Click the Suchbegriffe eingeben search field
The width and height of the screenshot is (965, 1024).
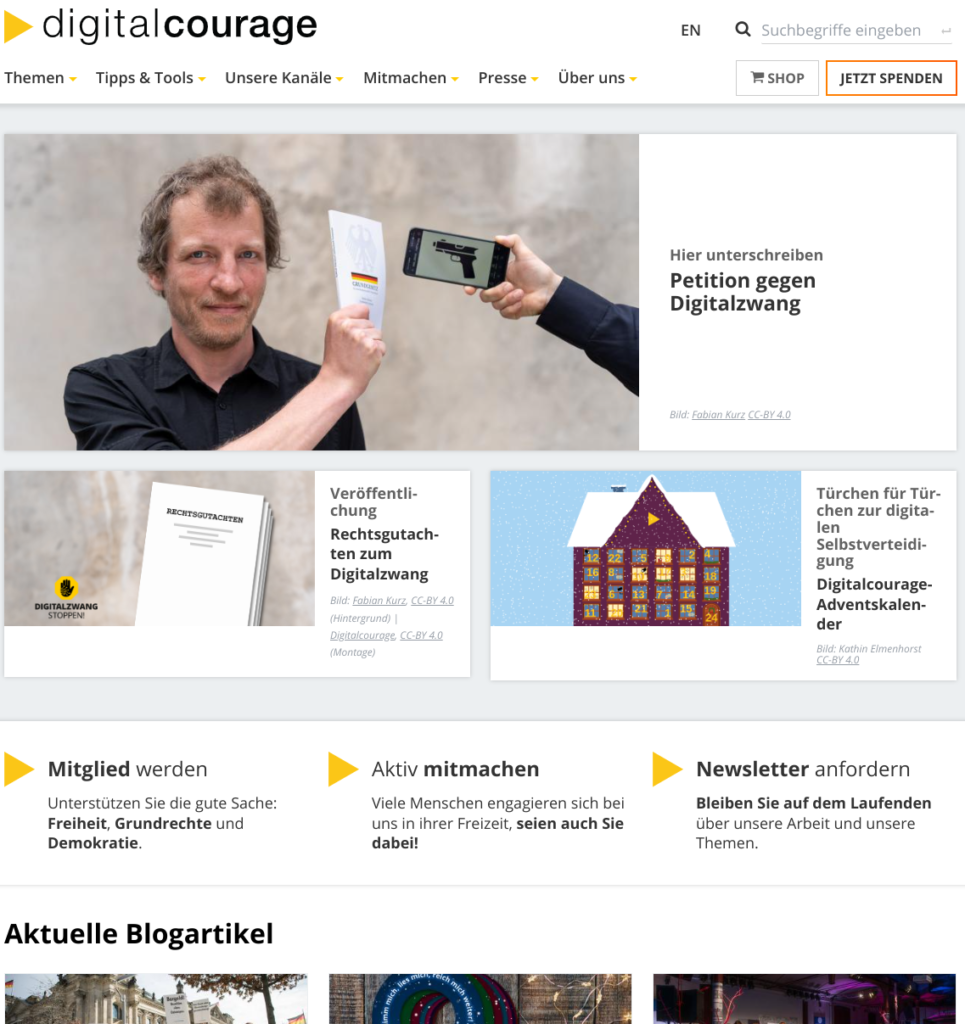tap(849, 31)
